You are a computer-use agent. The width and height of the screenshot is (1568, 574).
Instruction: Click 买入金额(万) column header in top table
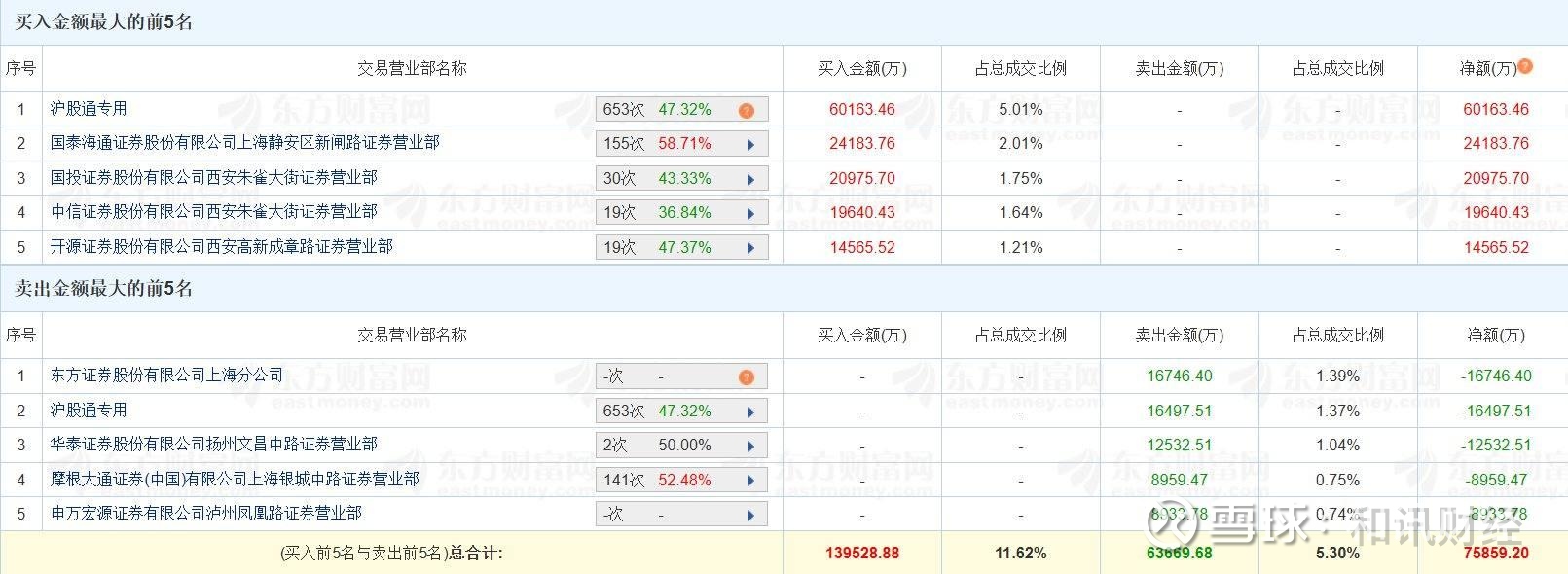(862, 69)
